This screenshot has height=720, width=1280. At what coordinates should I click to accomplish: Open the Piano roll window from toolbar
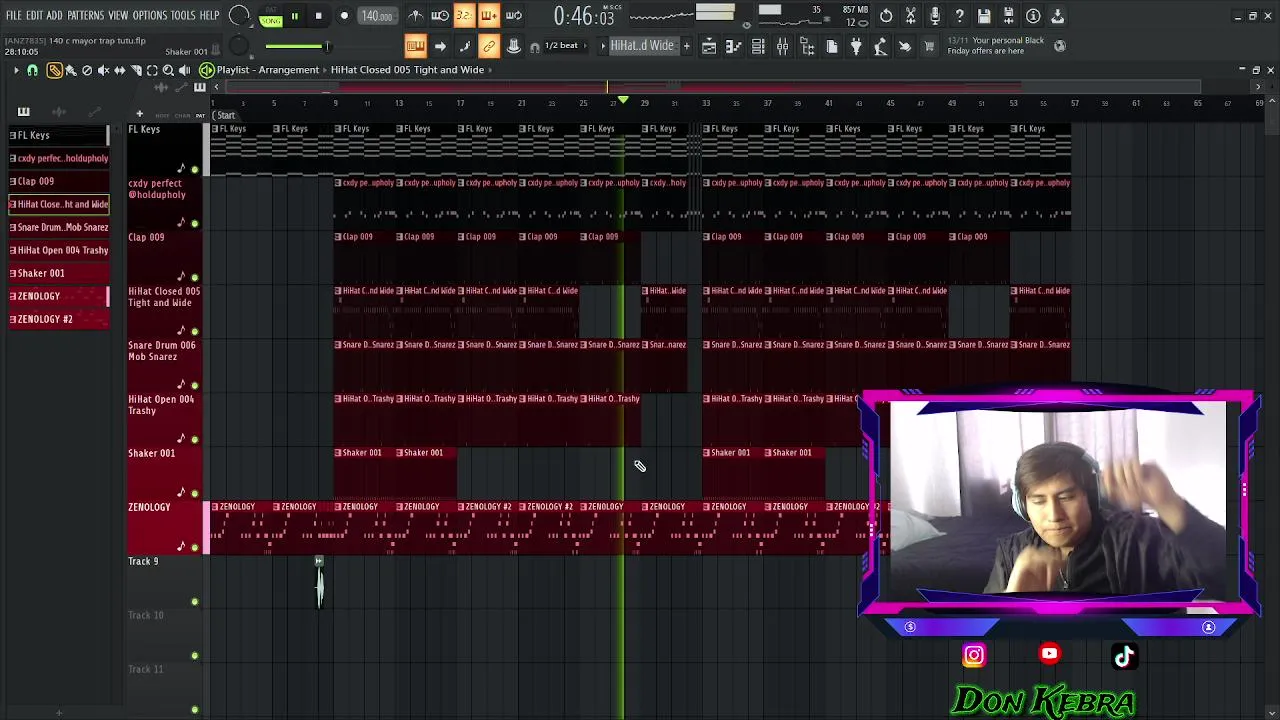pos(734,46)
